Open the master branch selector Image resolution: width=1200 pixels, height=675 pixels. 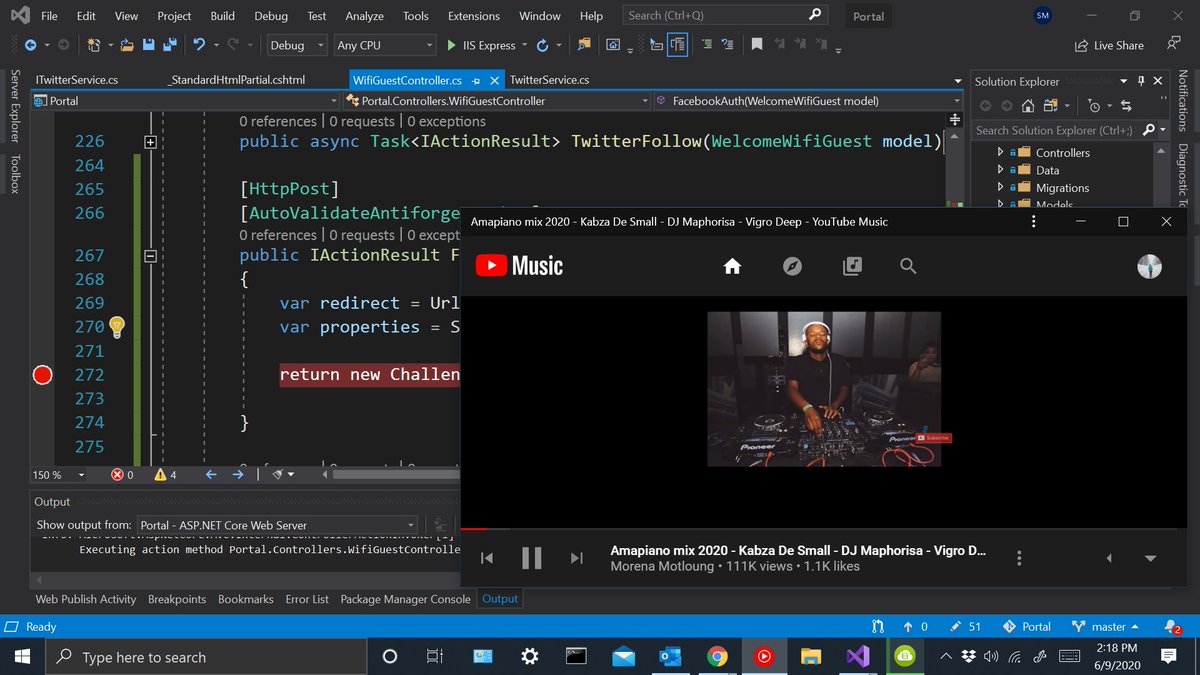[x=1106, y=627]
